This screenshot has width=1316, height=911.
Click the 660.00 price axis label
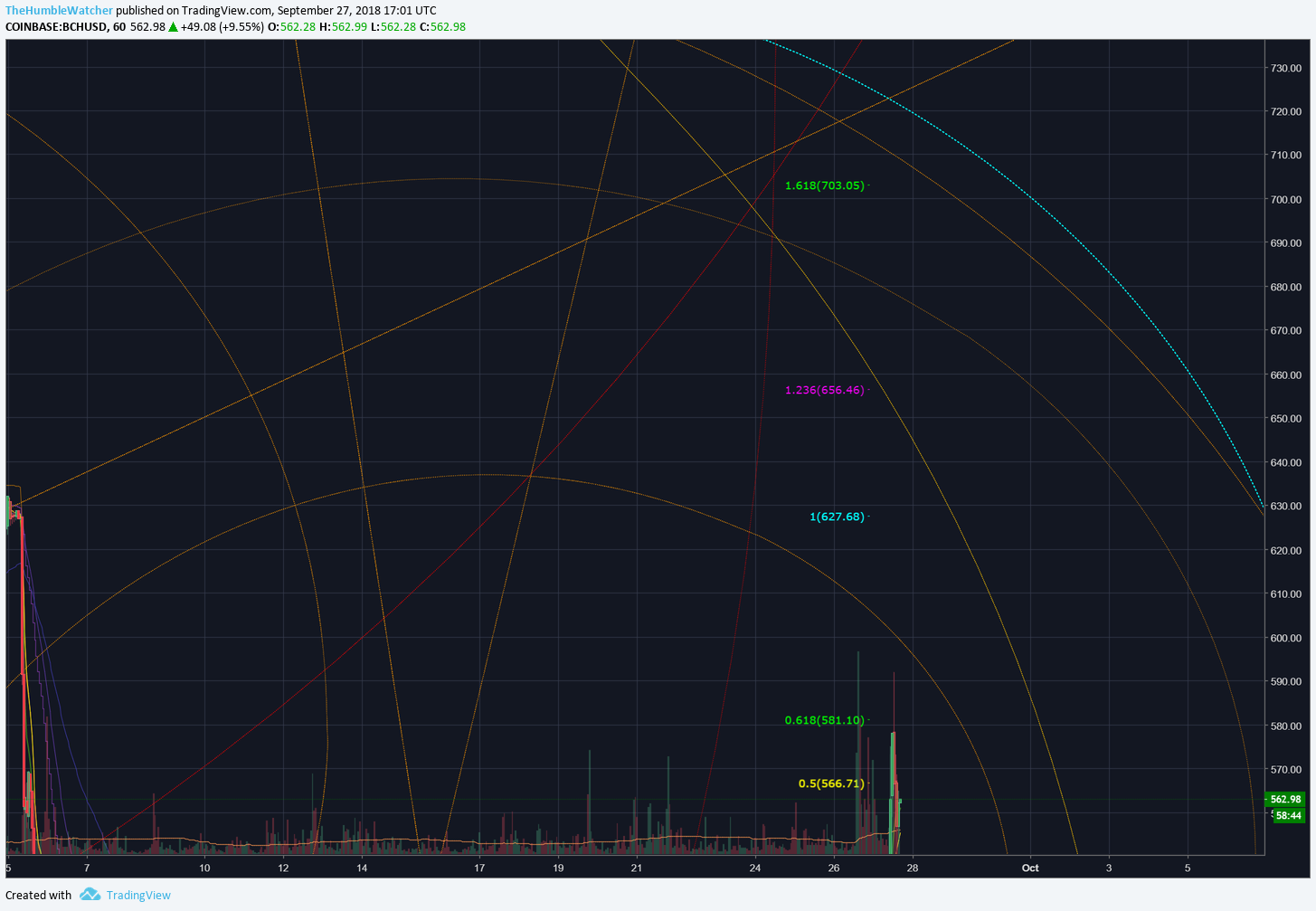pyautogui.click(x=1286, y=375)
